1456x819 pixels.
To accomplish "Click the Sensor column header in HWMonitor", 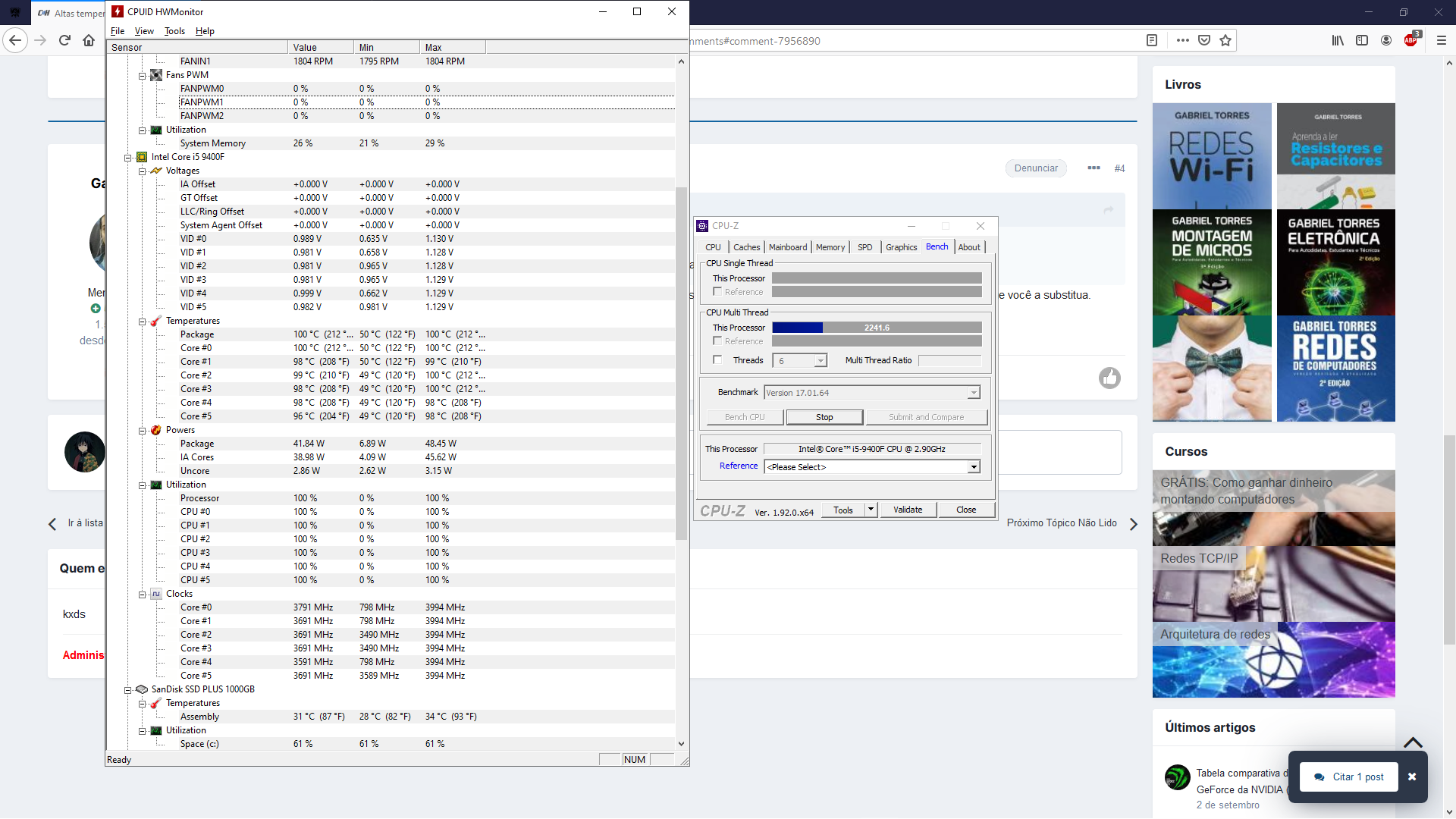I will [197, 47].
